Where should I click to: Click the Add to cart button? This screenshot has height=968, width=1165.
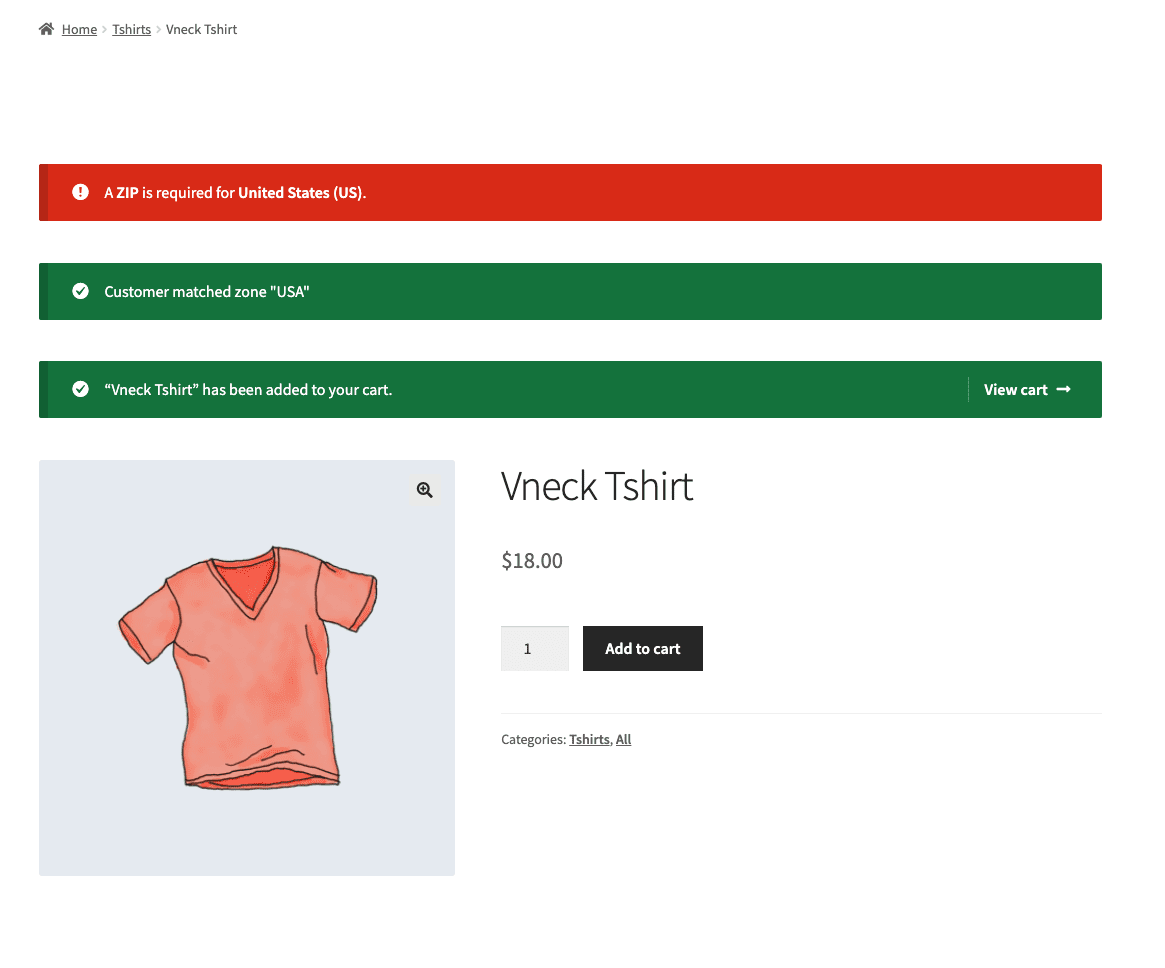pyautogui.click(x=643, y=649)
